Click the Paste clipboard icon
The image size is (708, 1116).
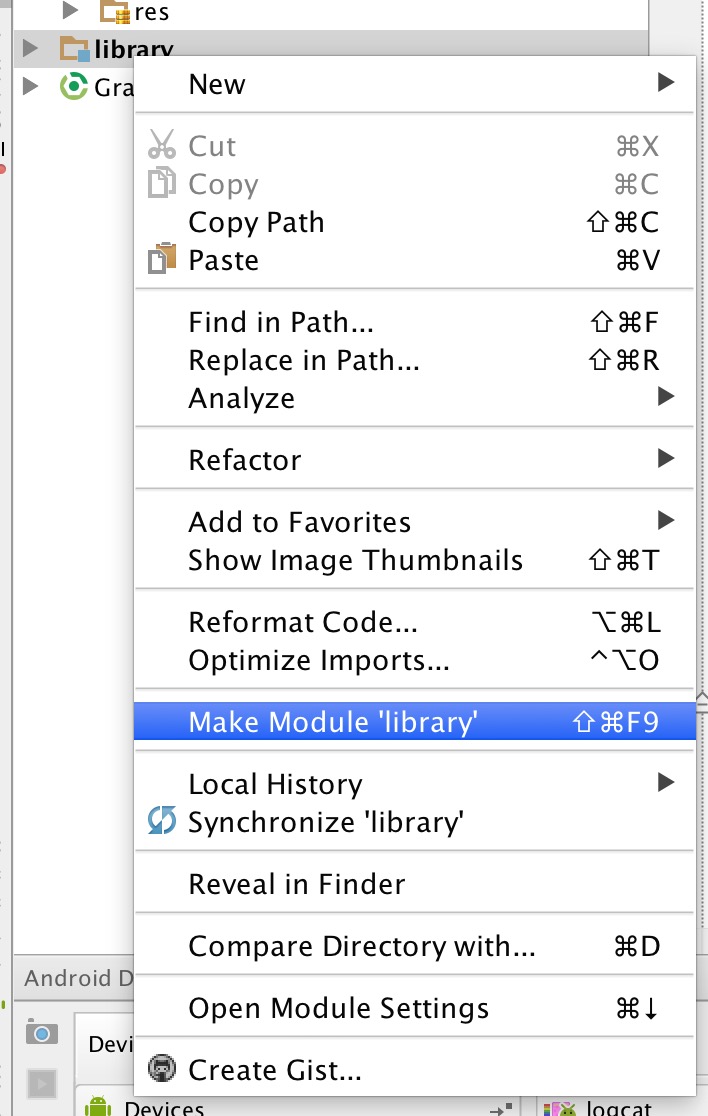tap(162, 259)
